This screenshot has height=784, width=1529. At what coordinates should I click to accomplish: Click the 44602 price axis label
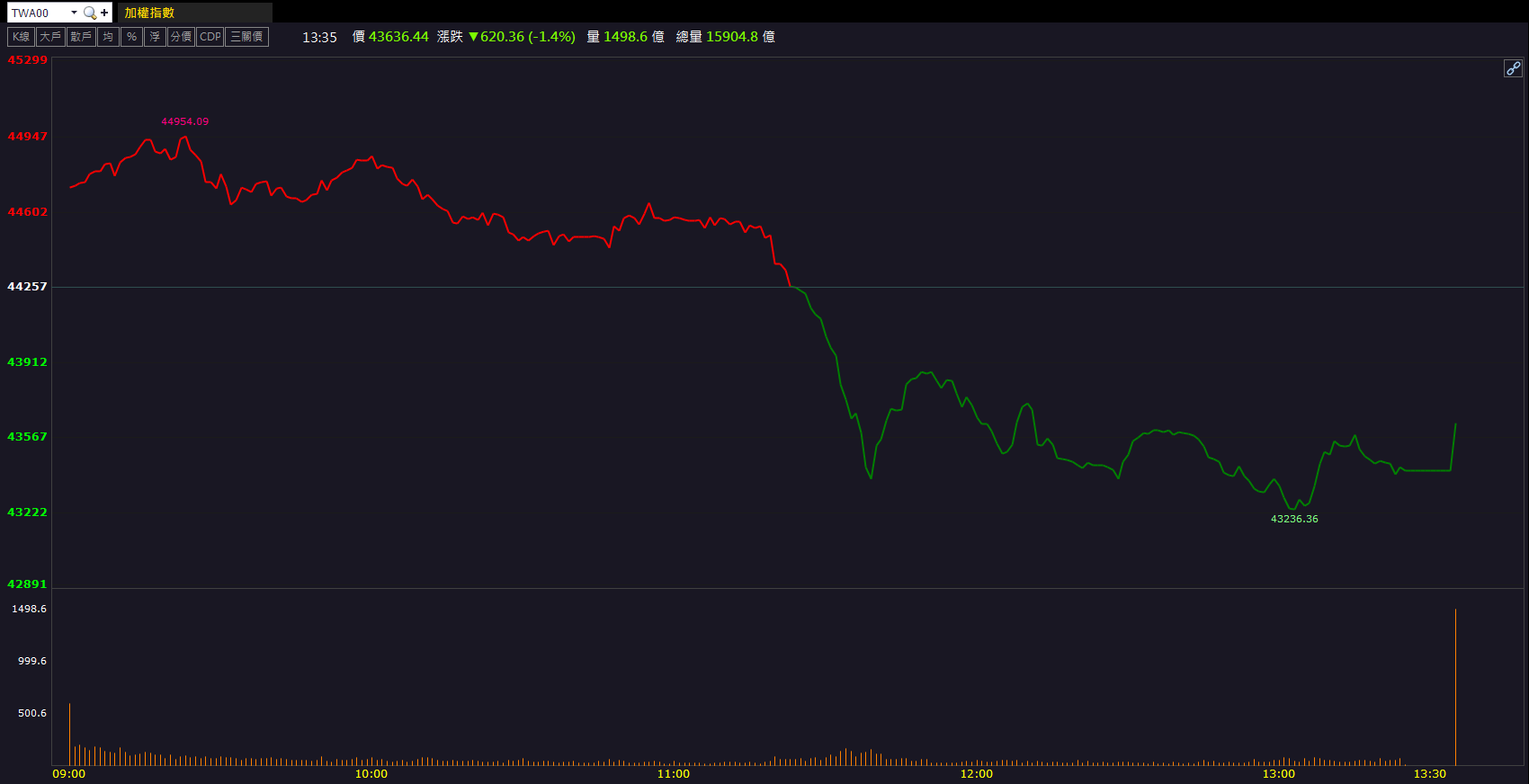pyautogui.click(x=27, y=212)
